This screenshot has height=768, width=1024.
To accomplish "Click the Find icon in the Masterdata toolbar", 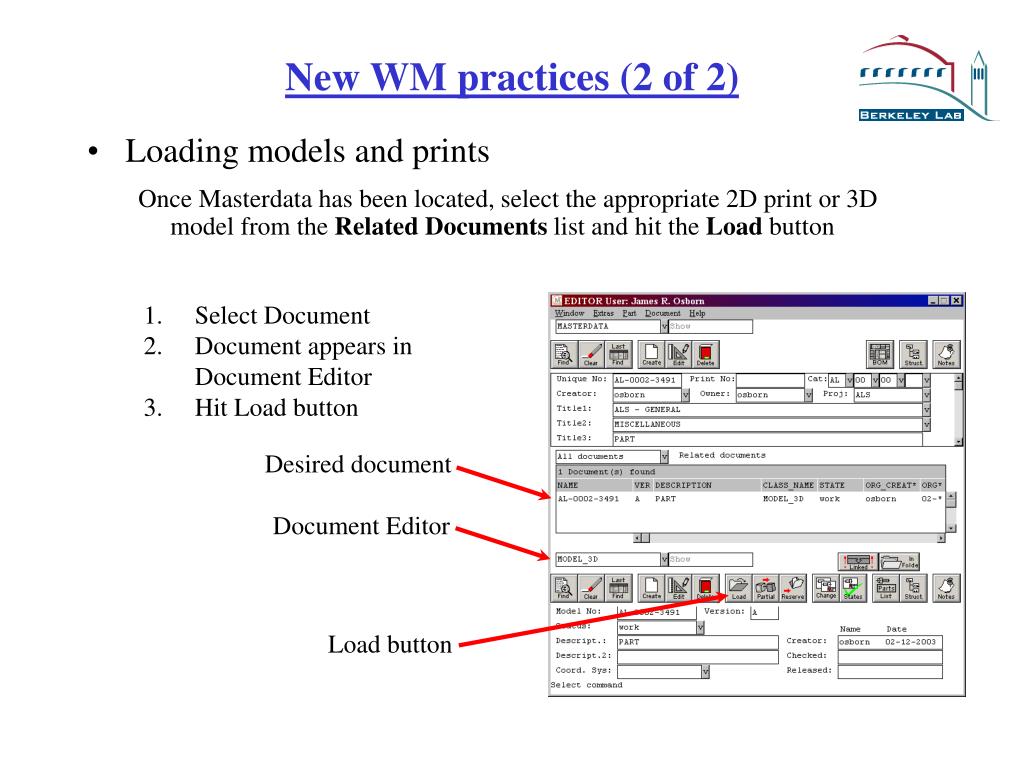I will [x=564, y=354].
